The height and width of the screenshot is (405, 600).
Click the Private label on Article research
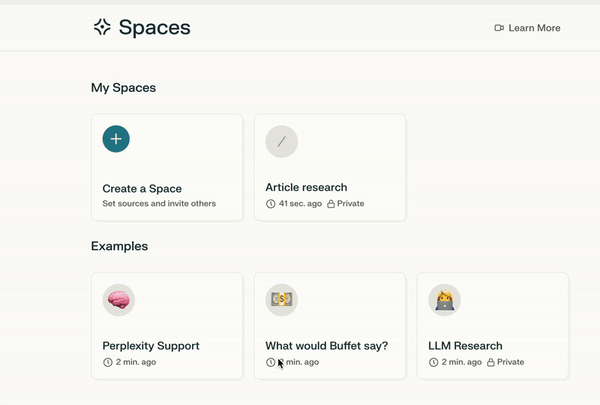[351, 204]
